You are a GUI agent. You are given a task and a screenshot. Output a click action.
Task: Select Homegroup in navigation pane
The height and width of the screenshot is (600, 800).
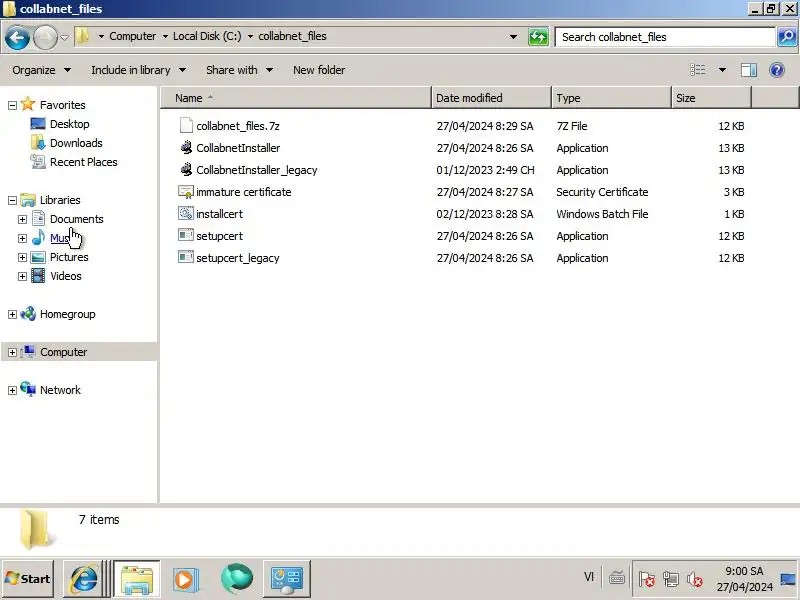point(67,314)
